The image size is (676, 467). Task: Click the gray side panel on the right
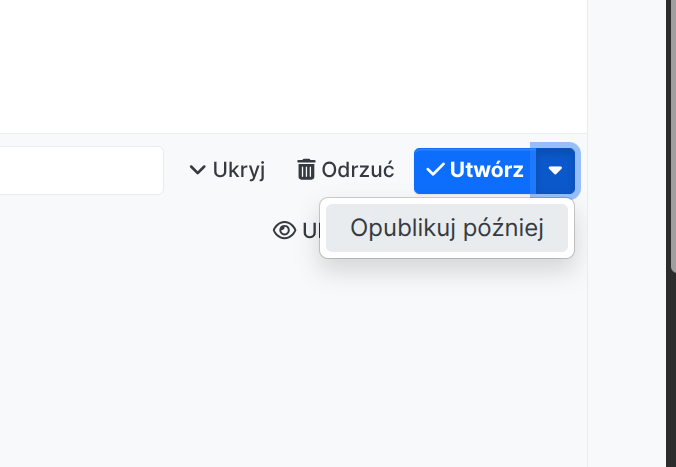(627, 233)
